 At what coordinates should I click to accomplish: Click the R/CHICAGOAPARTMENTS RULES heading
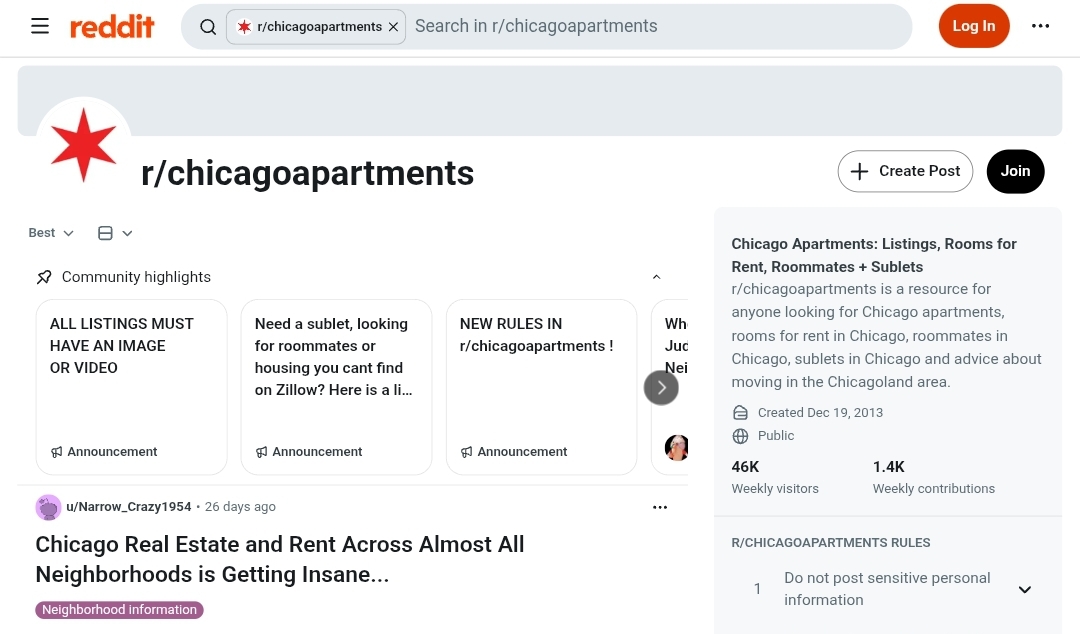pyautogui.click(x=831, y=543)
